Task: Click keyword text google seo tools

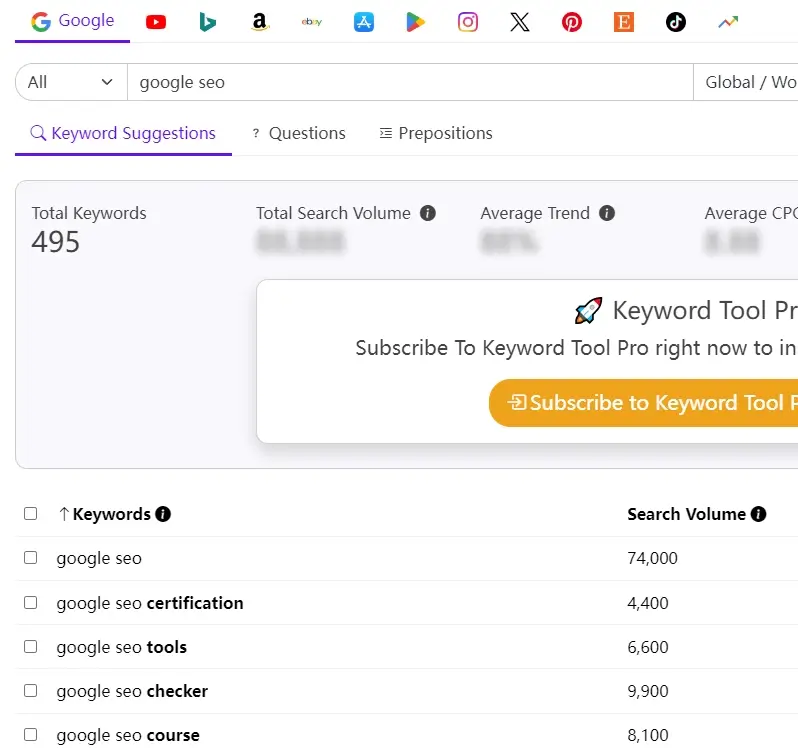Action: [x=122, y=647]
